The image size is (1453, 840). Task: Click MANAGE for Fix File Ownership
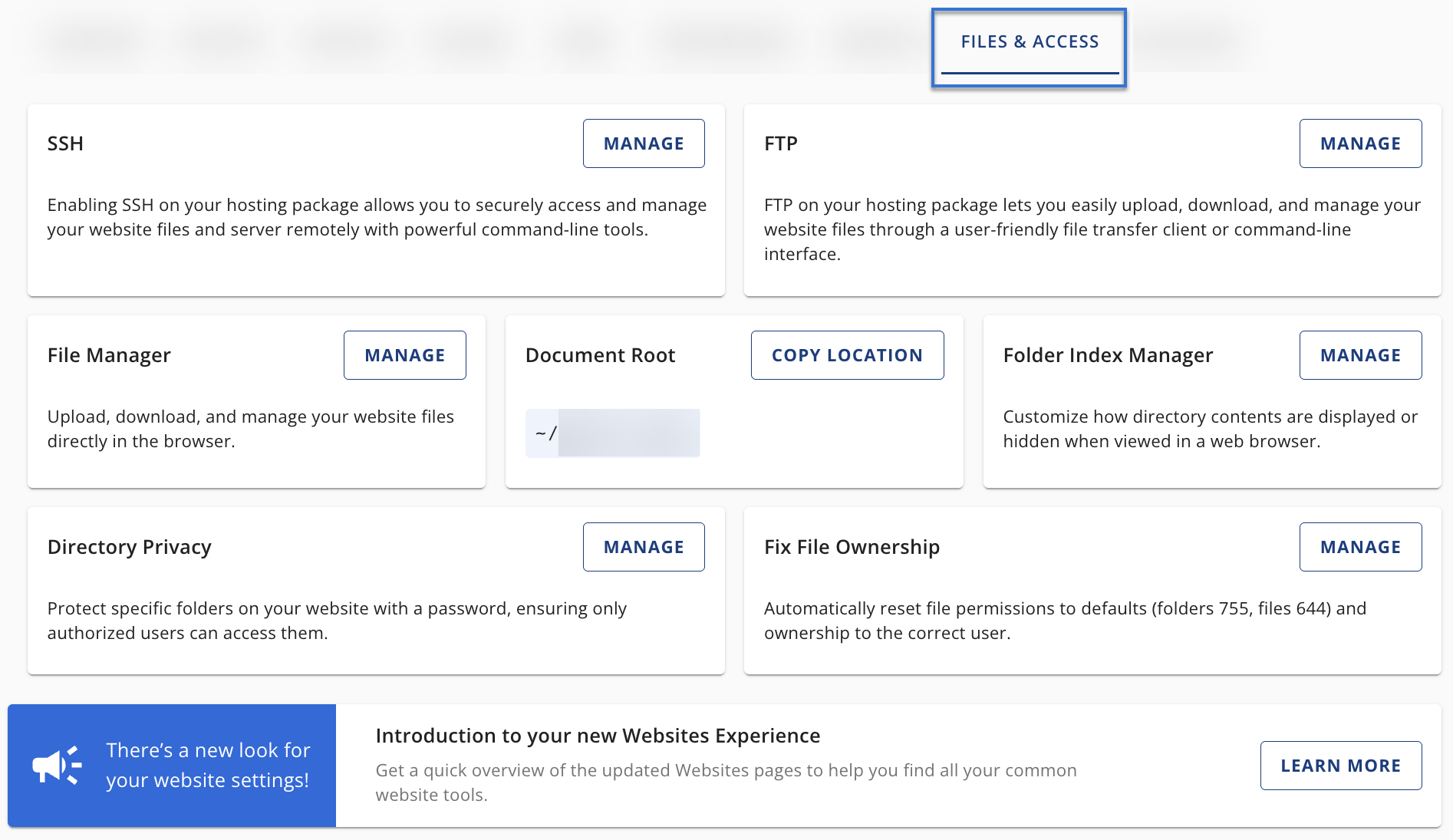pyautogui.click(x=1360, y=547)
